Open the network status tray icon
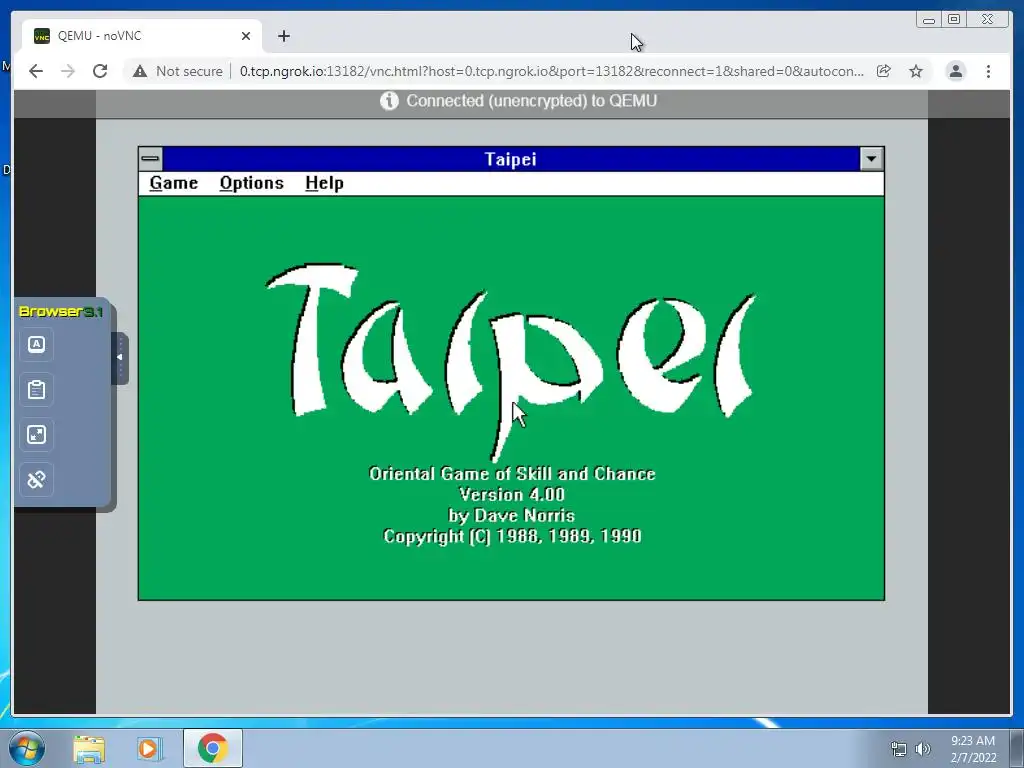 899,749
